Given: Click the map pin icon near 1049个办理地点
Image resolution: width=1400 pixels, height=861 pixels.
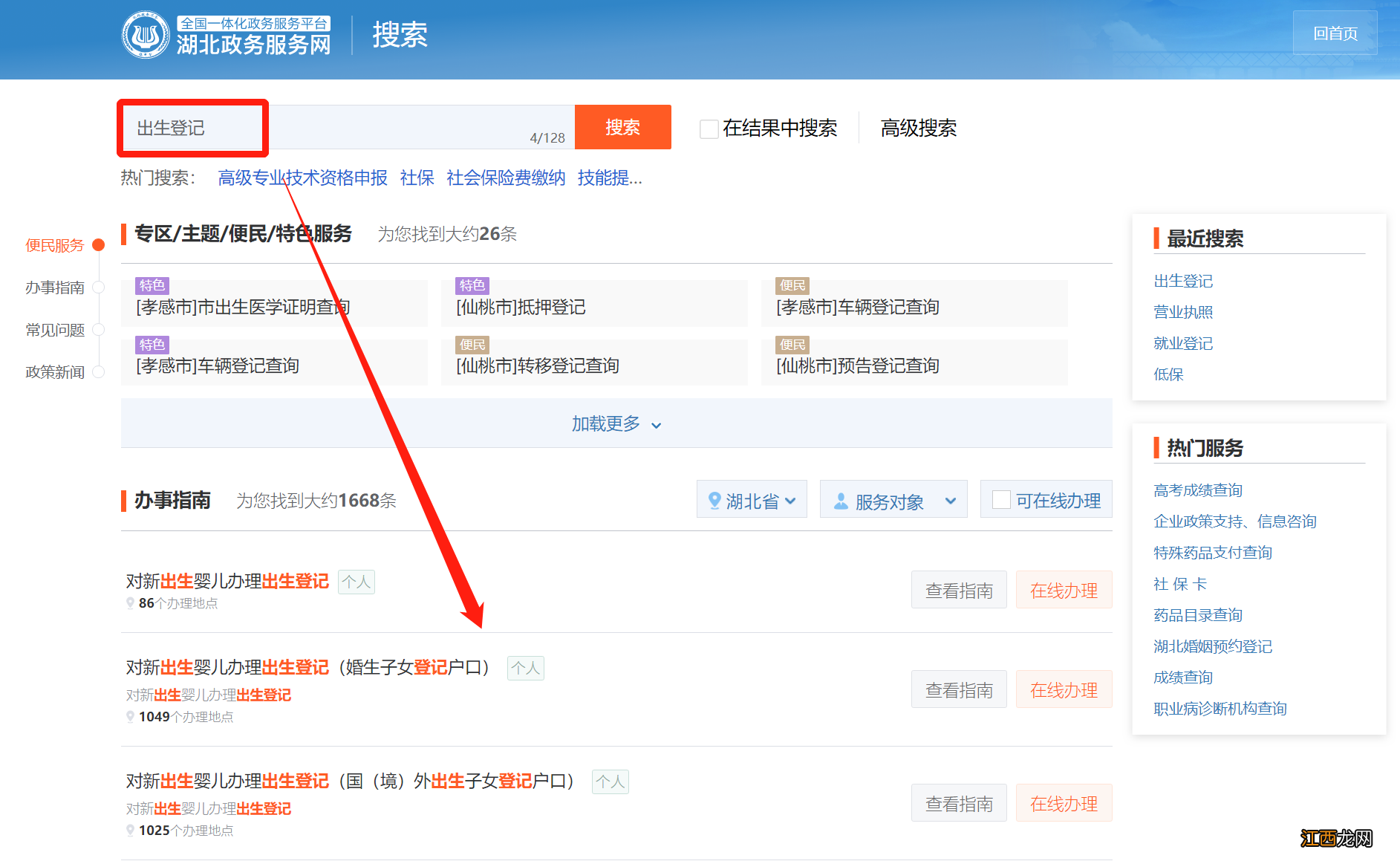Looking at the screenshot, I should click(131, 716).
